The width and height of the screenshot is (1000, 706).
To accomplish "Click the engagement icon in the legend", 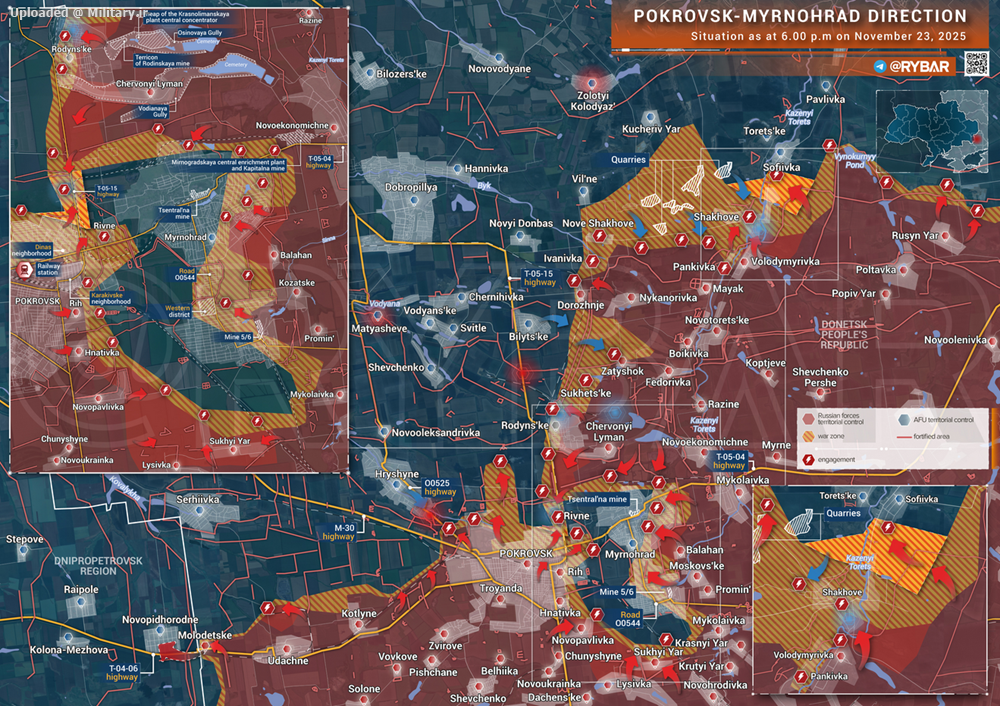I will (810, 459).
